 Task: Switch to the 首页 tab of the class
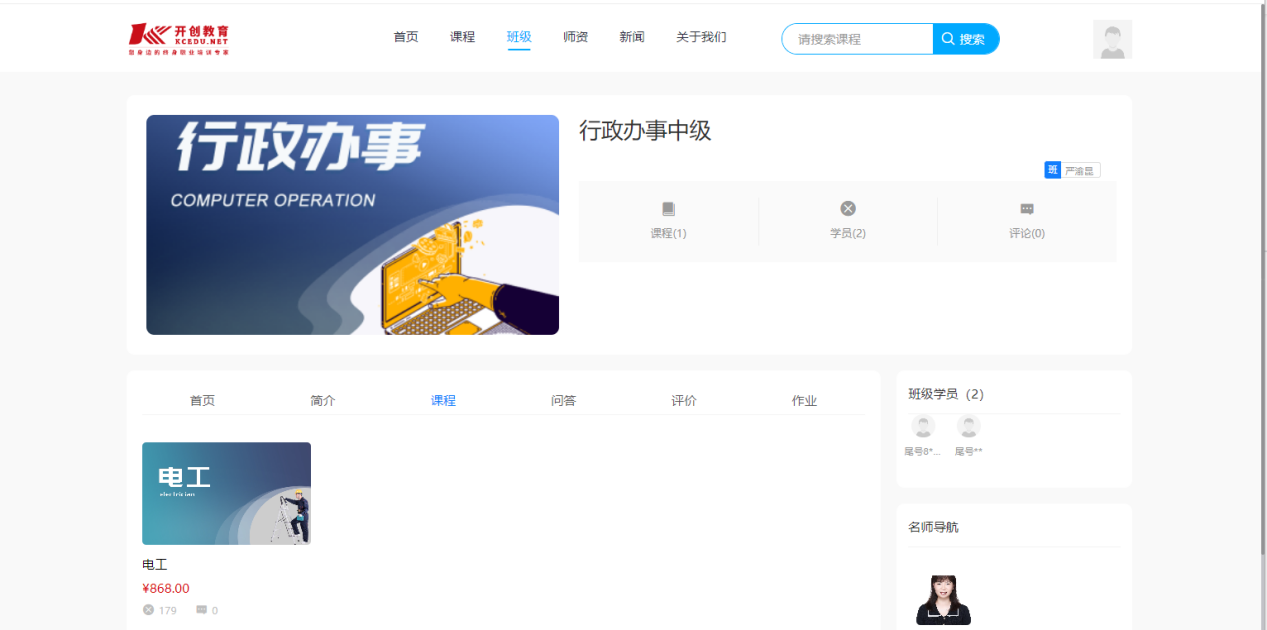click(x=202, y=401)
